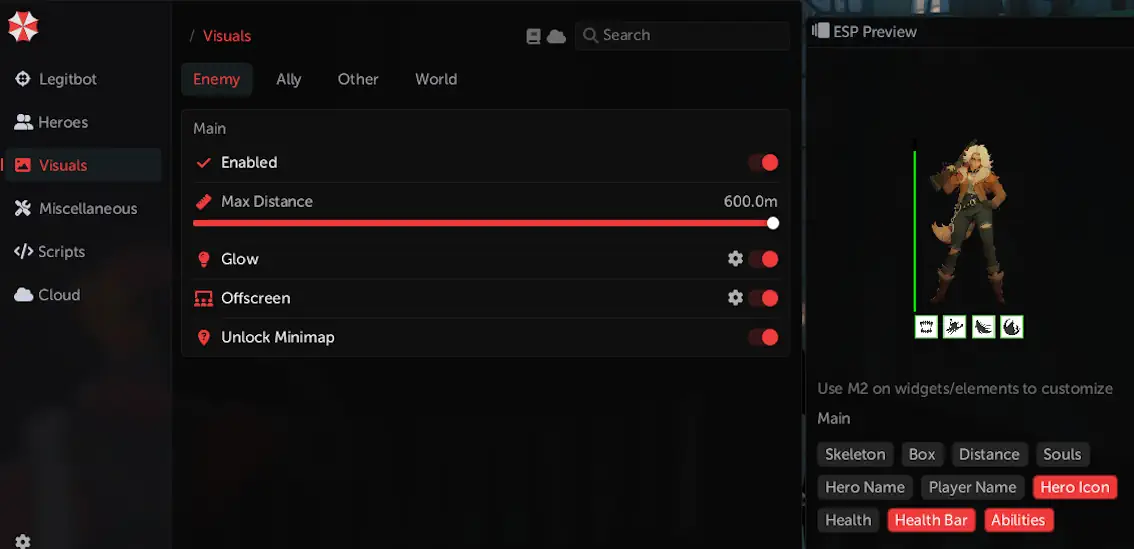Image resolution: width=1134 pixels, height=549 pixels.
Task: Deselect the Health Bar chip
Action: [932, 520]
